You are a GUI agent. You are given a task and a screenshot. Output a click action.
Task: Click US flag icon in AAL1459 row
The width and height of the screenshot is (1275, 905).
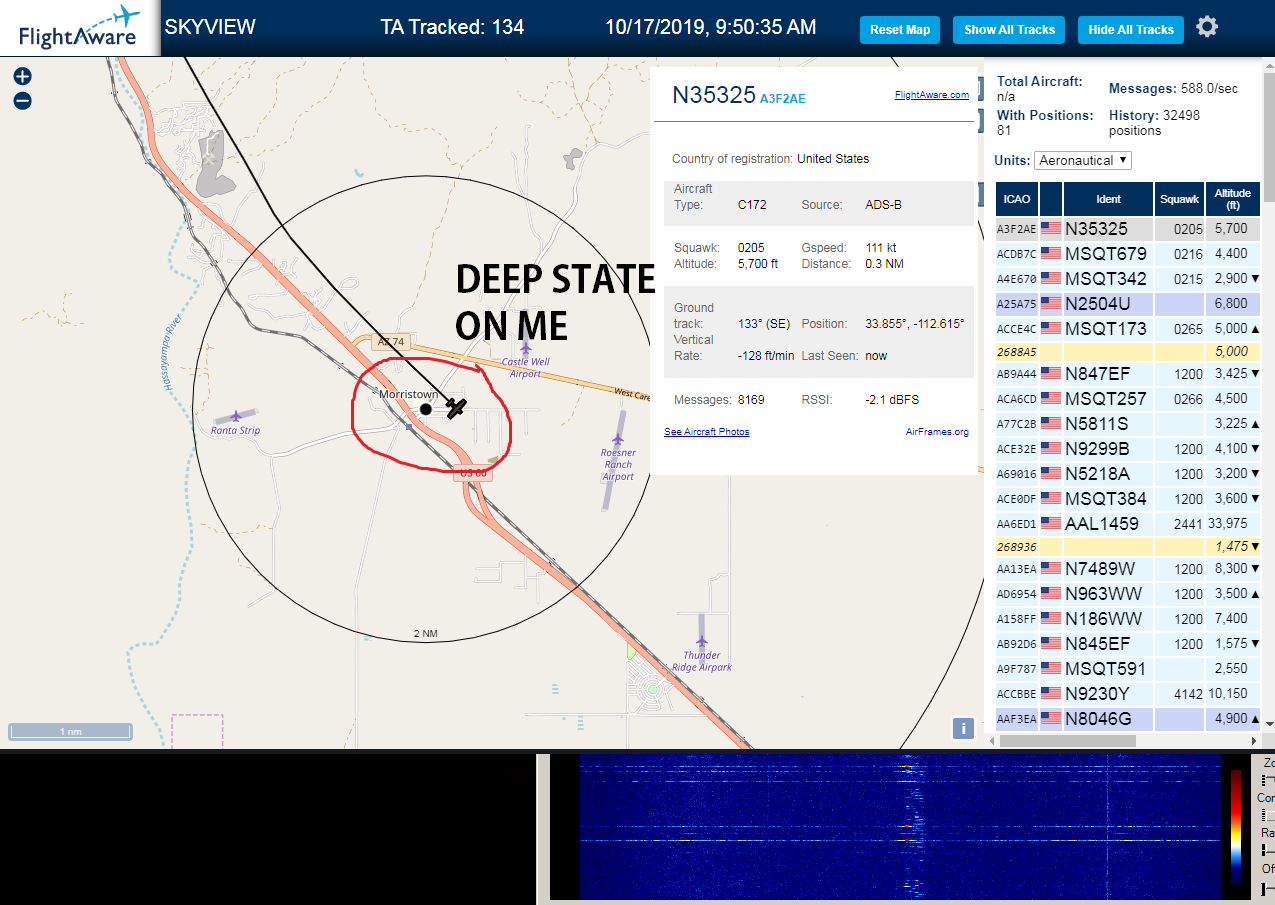(x=1051, y=523)
